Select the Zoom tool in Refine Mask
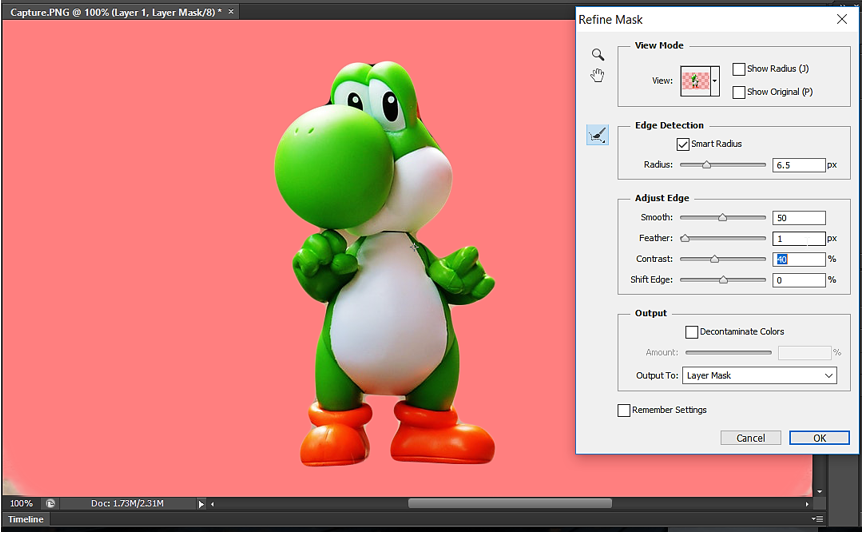Viewport: 864px width, 533px height. click(598, 55)
